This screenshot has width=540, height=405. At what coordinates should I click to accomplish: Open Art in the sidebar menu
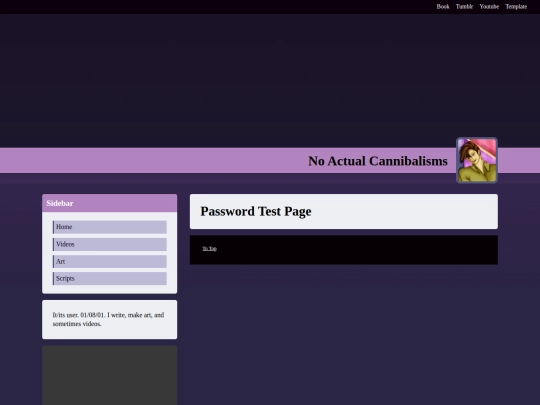tap(110, 261)
